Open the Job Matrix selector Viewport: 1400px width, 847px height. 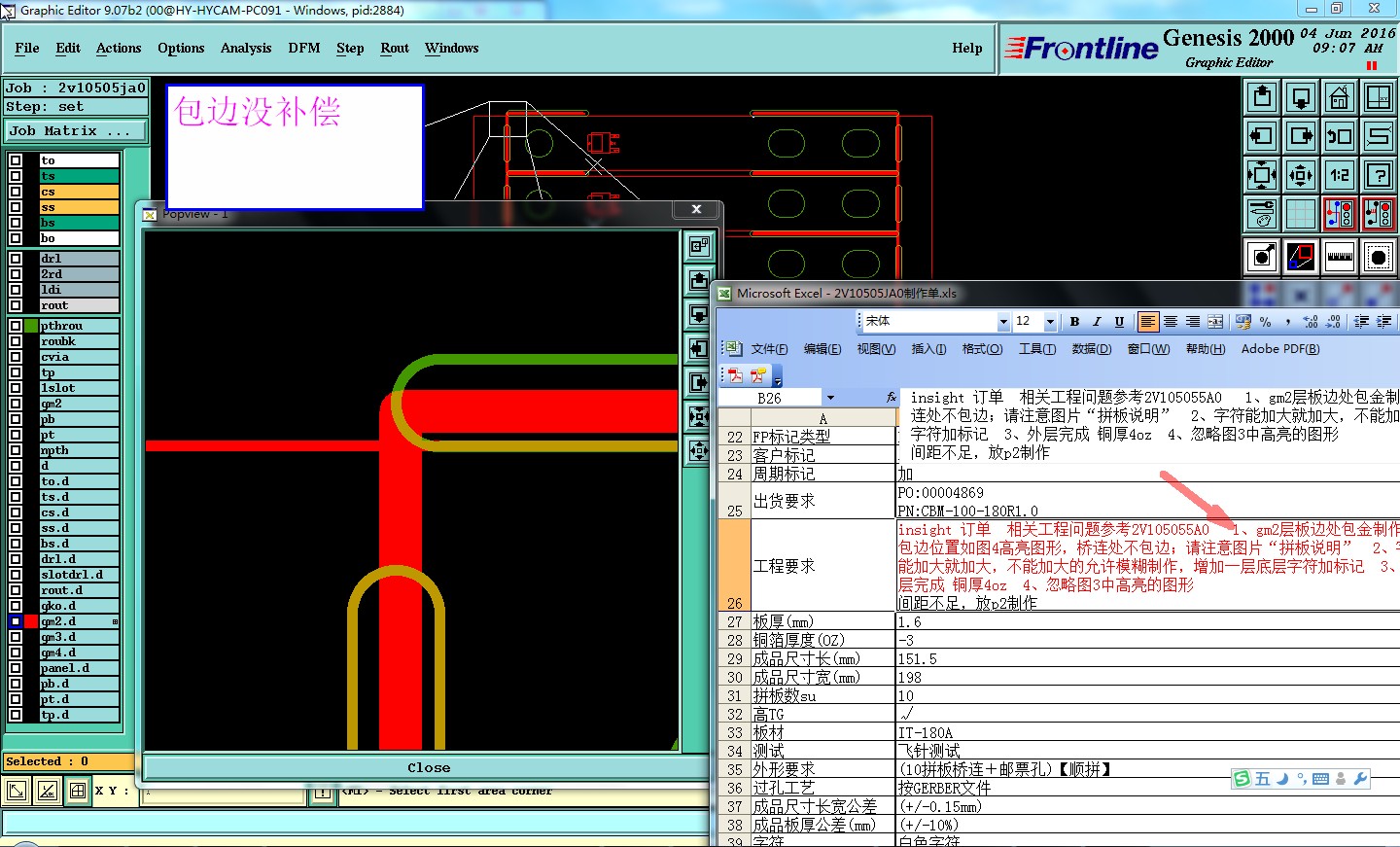76,130
